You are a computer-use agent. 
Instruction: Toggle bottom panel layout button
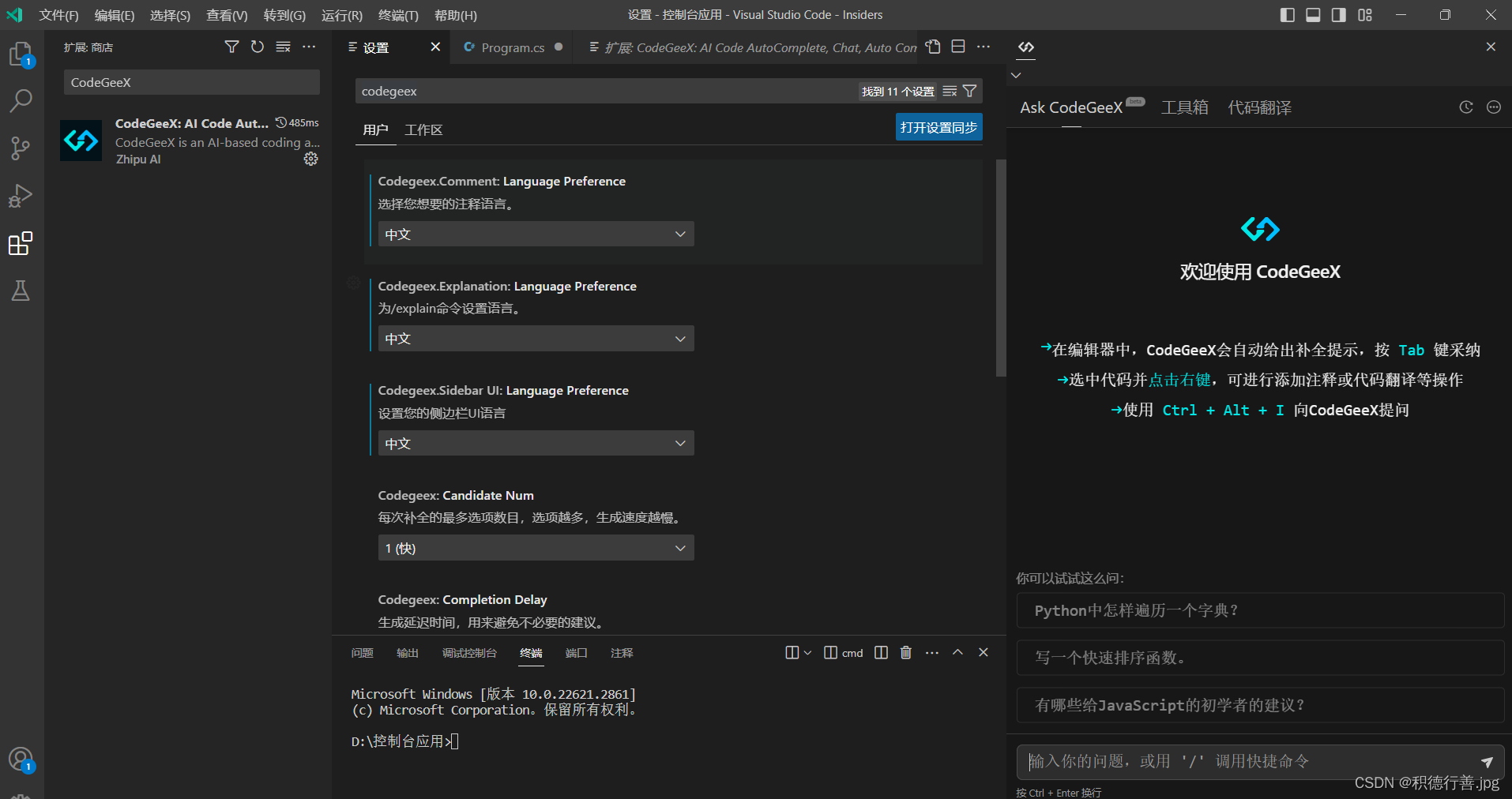pos(1313,15)
